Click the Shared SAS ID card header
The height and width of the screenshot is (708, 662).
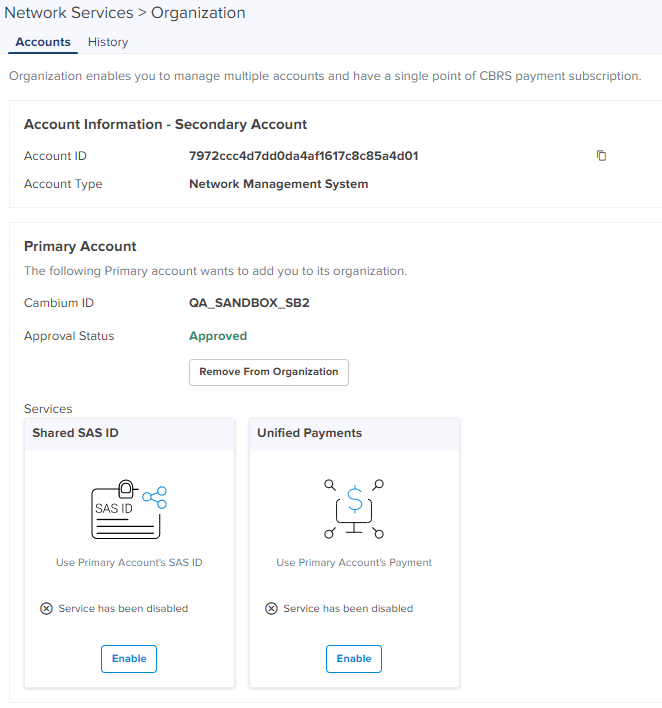76,433
